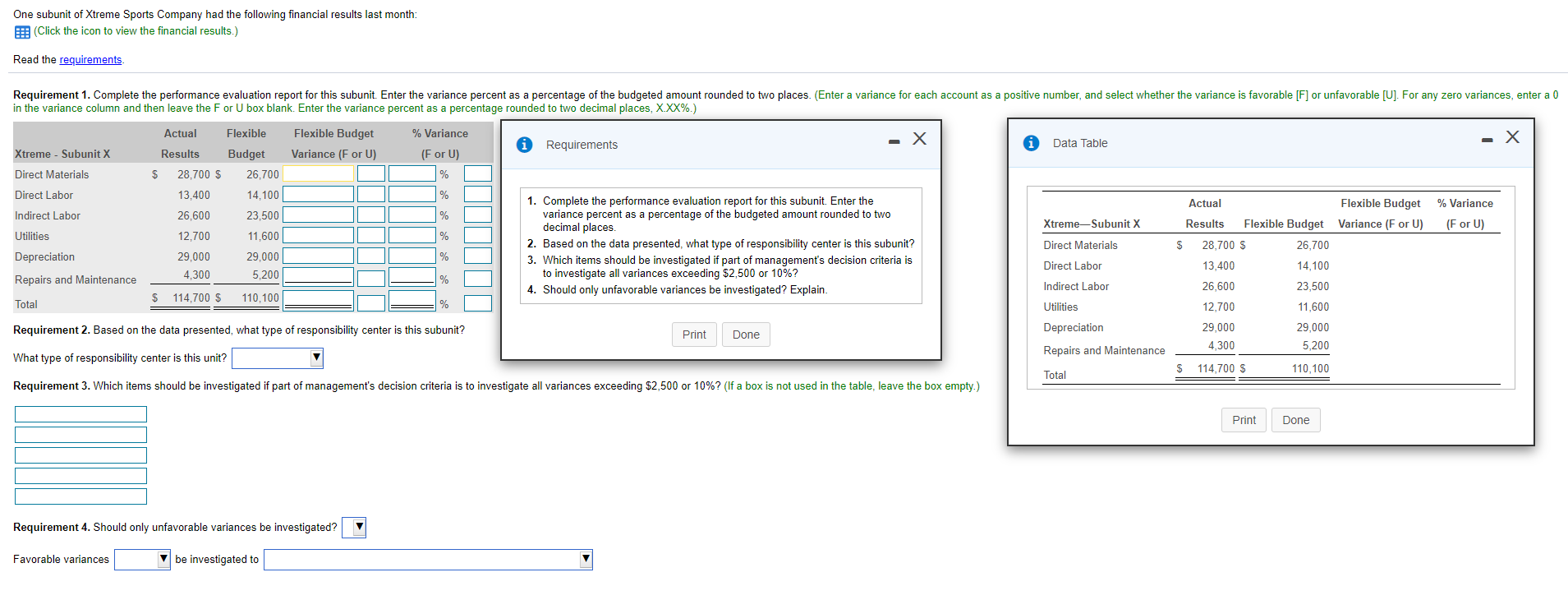
Task: Click Repairs and Maintenance percent variance field
Action: point(412,276)
